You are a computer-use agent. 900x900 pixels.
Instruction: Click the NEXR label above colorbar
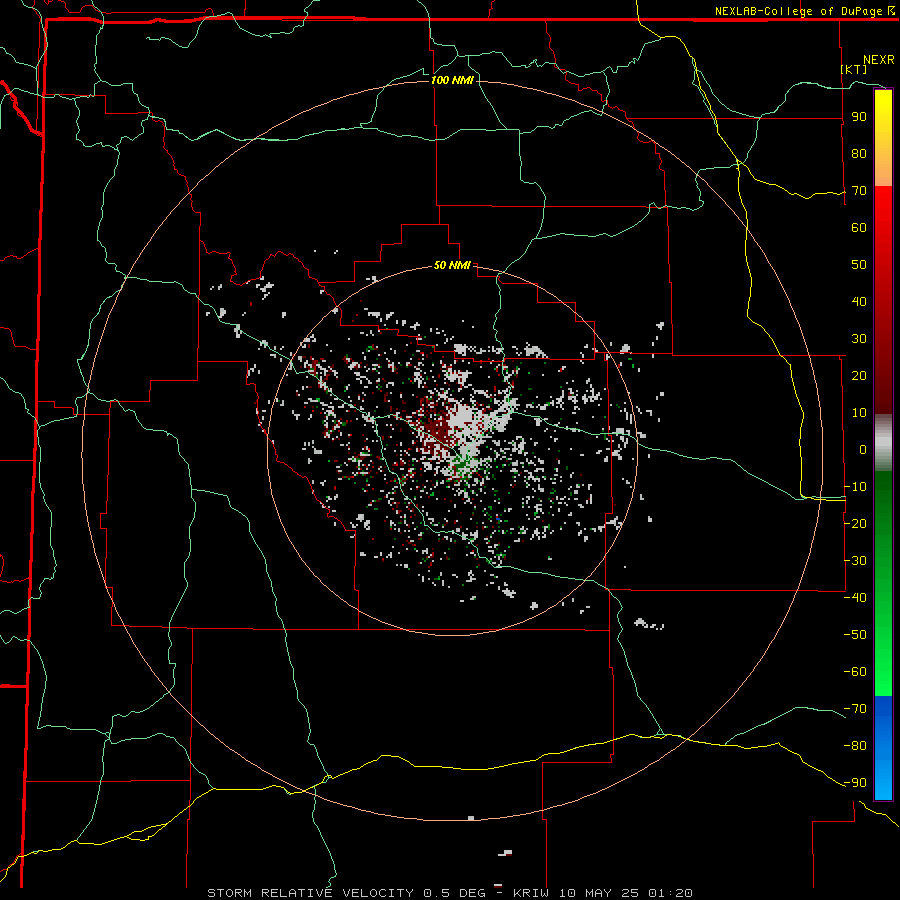pos(879,60)
